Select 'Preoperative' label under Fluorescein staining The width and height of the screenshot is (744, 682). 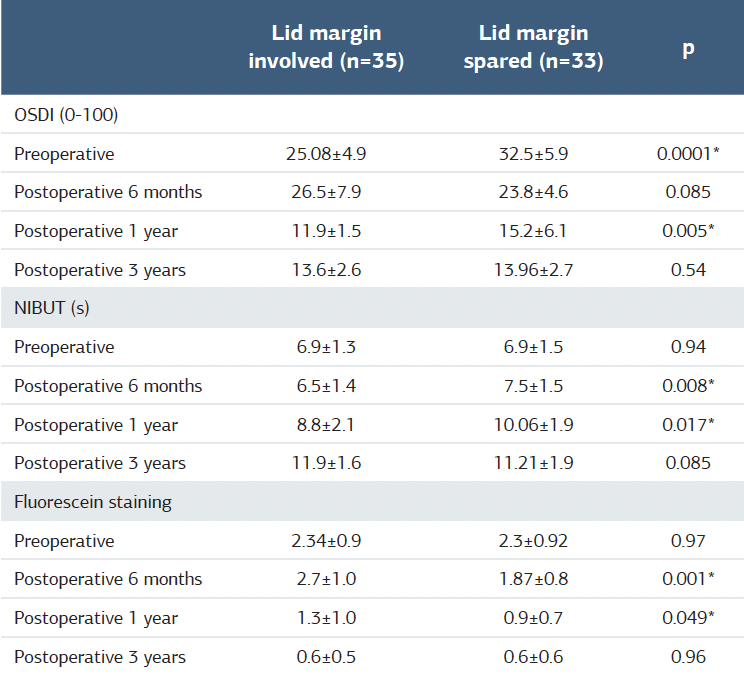(x=64, y=541)
